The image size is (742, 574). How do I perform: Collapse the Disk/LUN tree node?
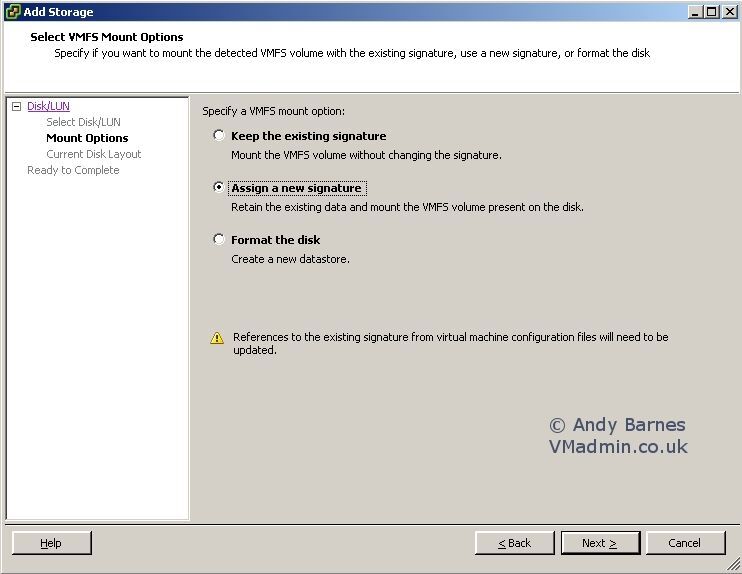click(16, 106)
